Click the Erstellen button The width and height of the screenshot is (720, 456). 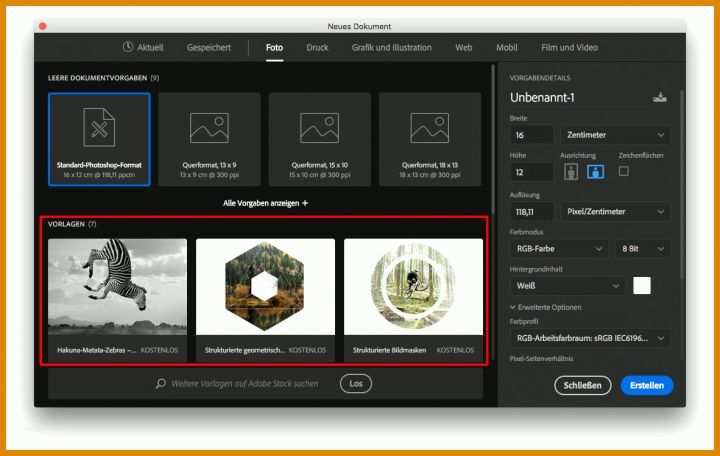pyautogui.click(x=647, y=385)
